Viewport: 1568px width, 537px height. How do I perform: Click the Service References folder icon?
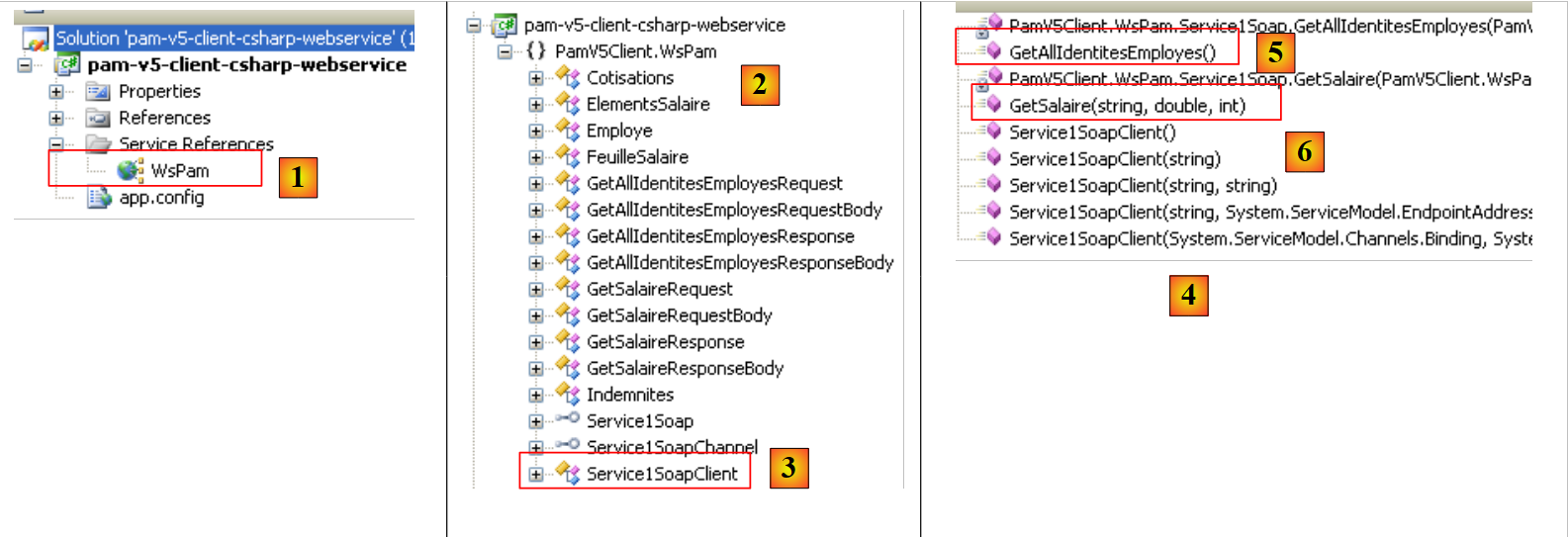(99, 144)
